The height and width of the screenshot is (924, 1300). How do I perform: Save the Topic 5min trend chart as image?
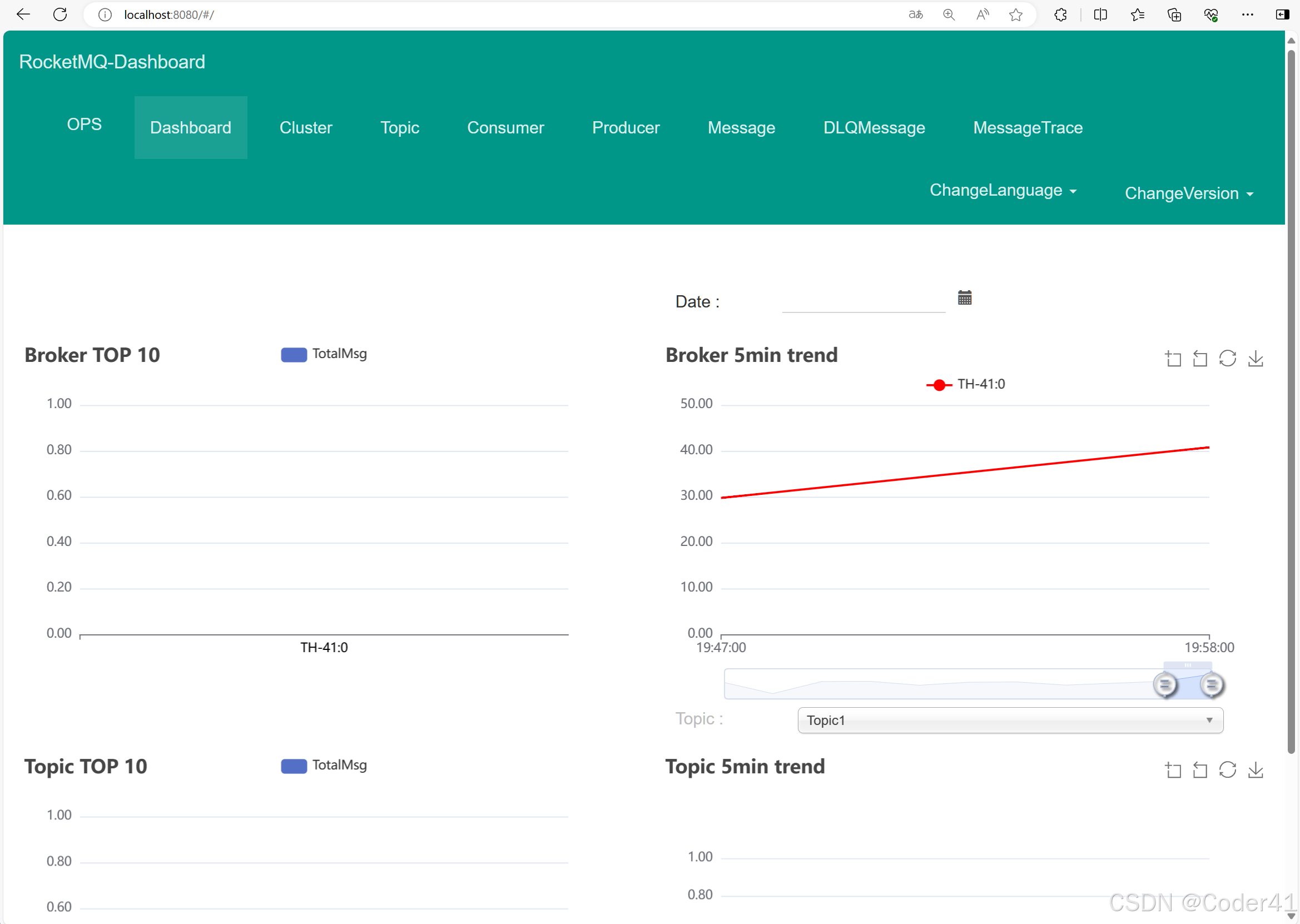pos(1256,770)
